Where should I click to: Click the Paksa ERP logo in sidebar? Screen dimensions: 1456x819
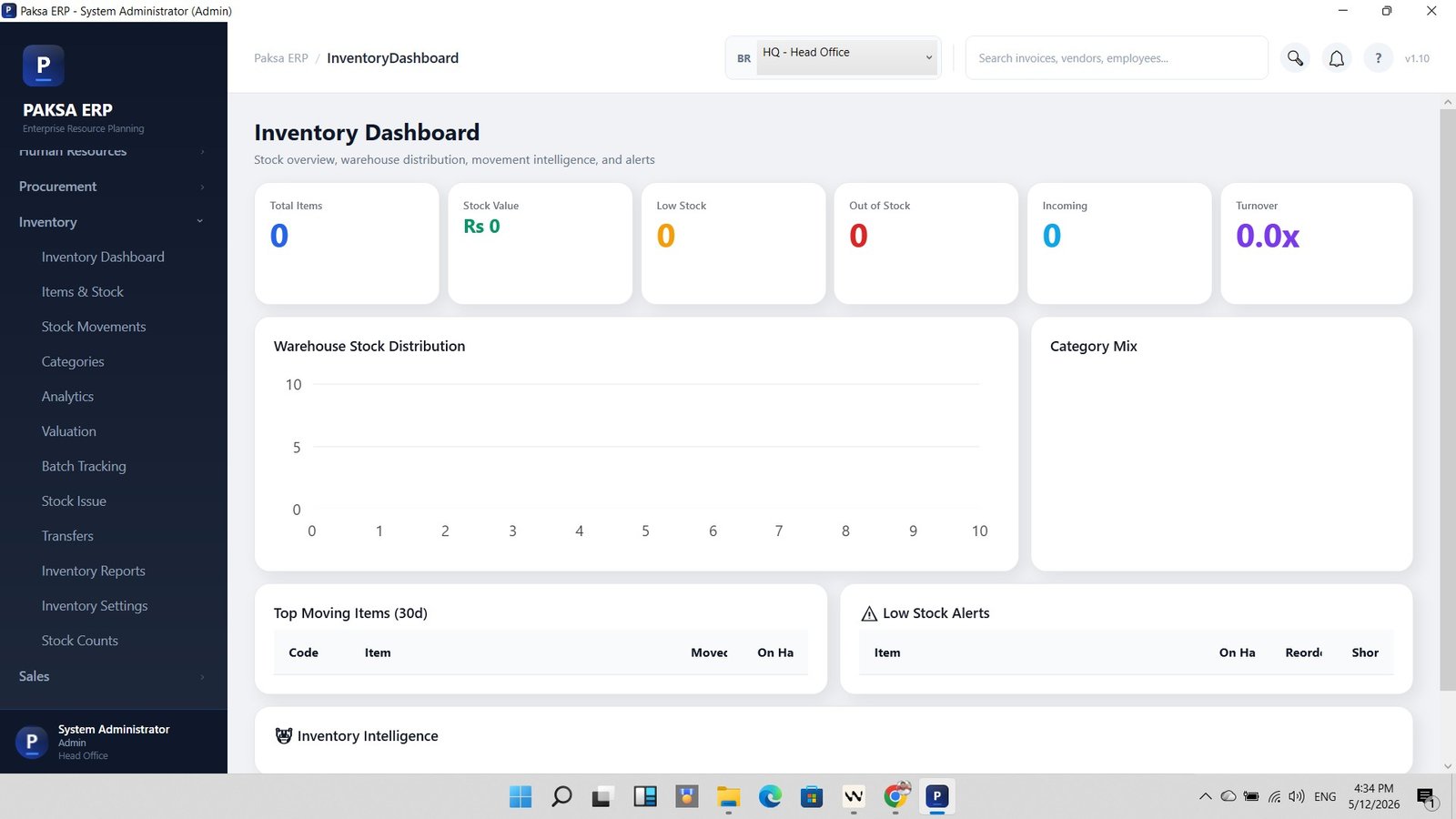click(43, 66)
